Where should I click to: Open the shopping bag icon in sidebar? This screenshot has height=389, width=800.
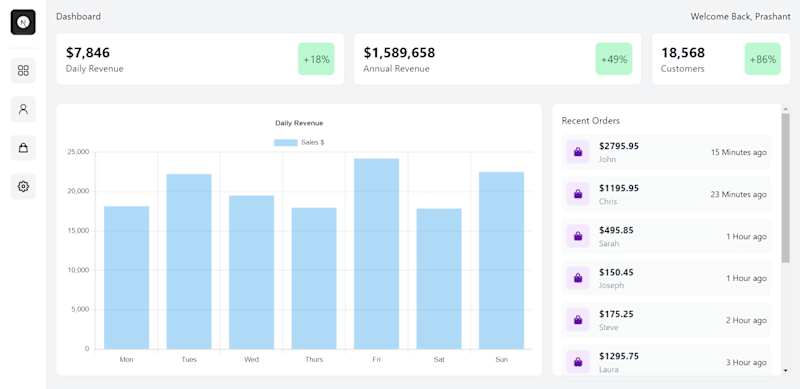pyautogui.click(x=23, y=148)
